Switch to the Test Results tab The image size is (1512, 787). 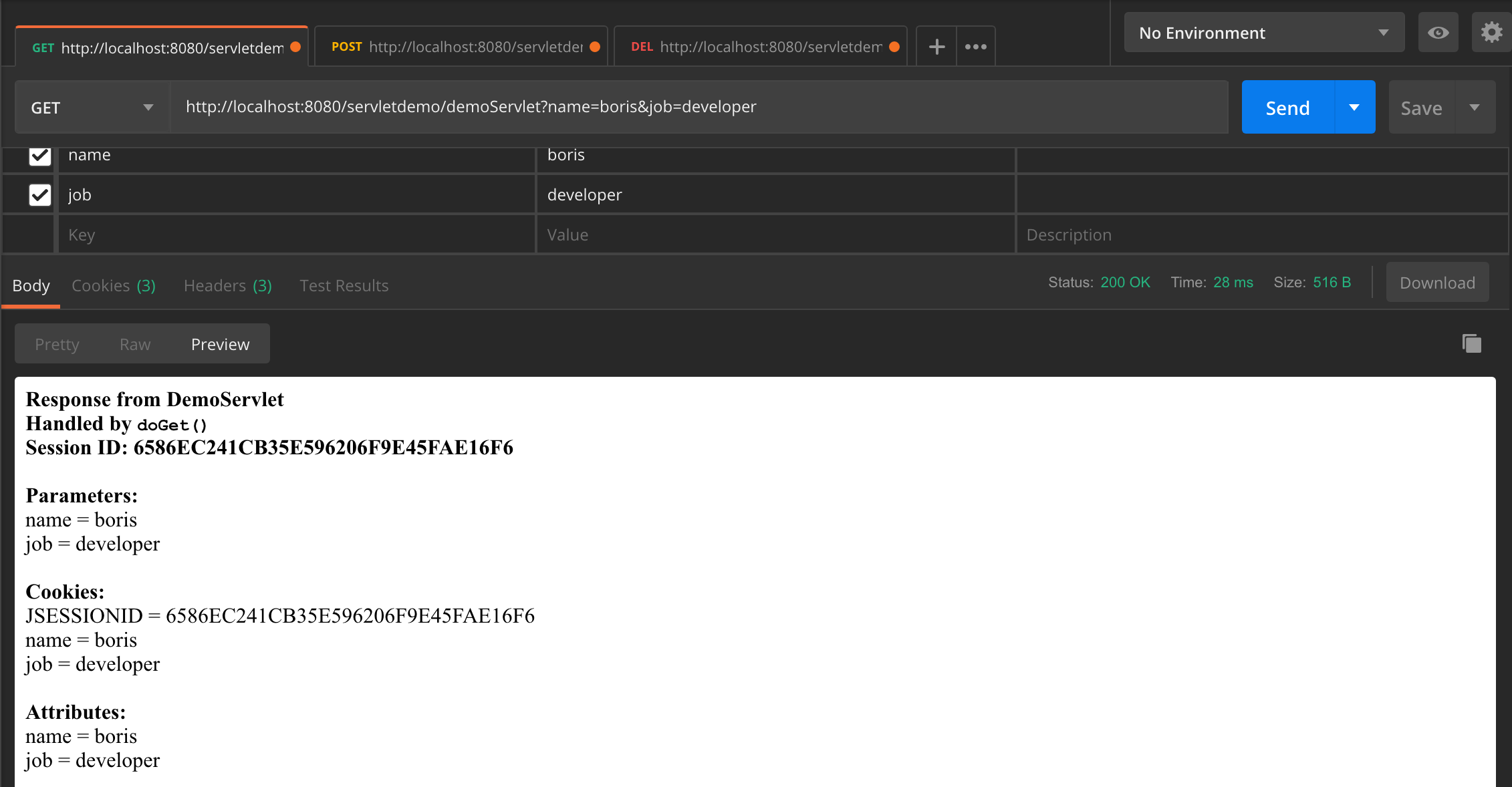point(344,285)
